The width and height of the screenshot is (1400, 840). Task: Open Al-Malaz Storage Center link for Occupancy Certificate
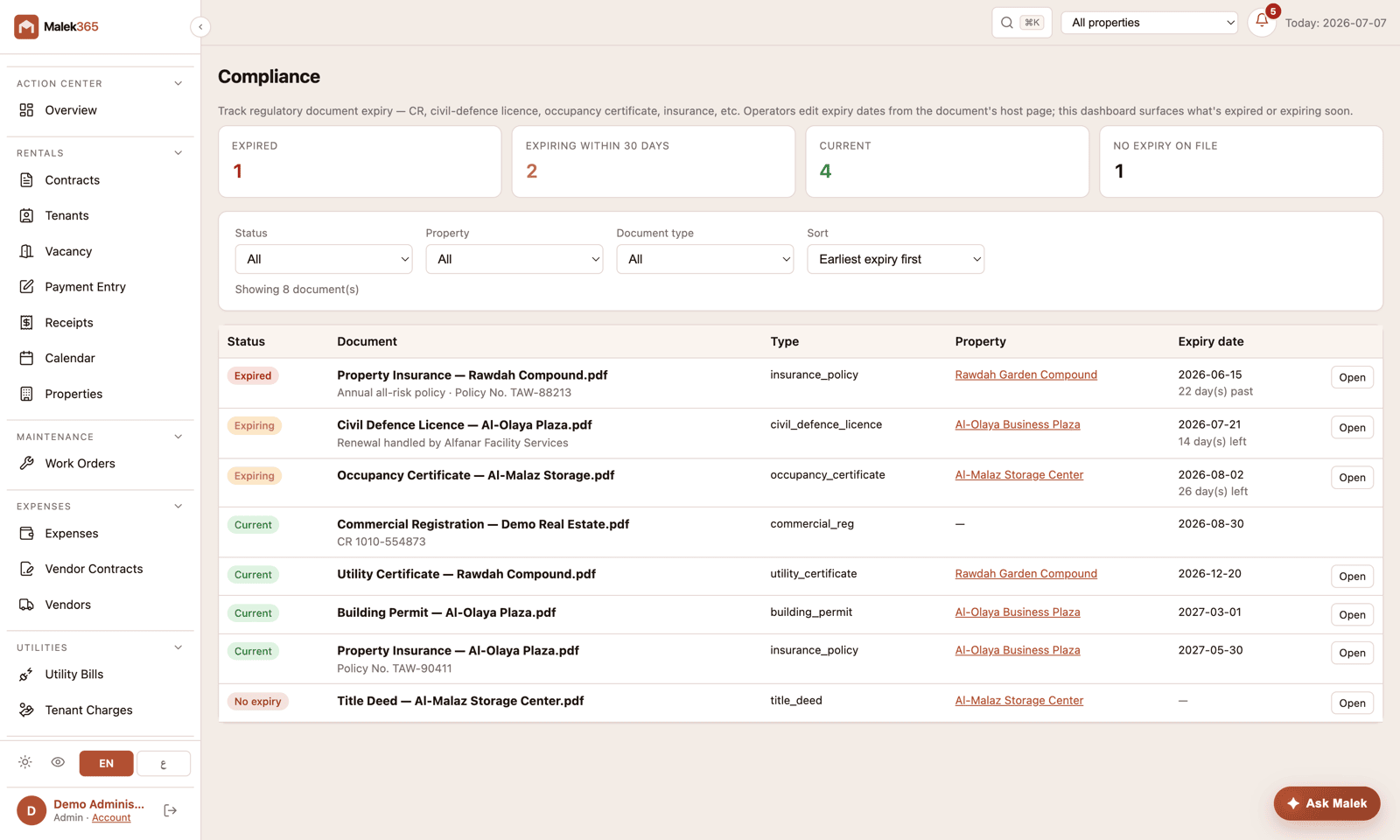coord(1019,475)
